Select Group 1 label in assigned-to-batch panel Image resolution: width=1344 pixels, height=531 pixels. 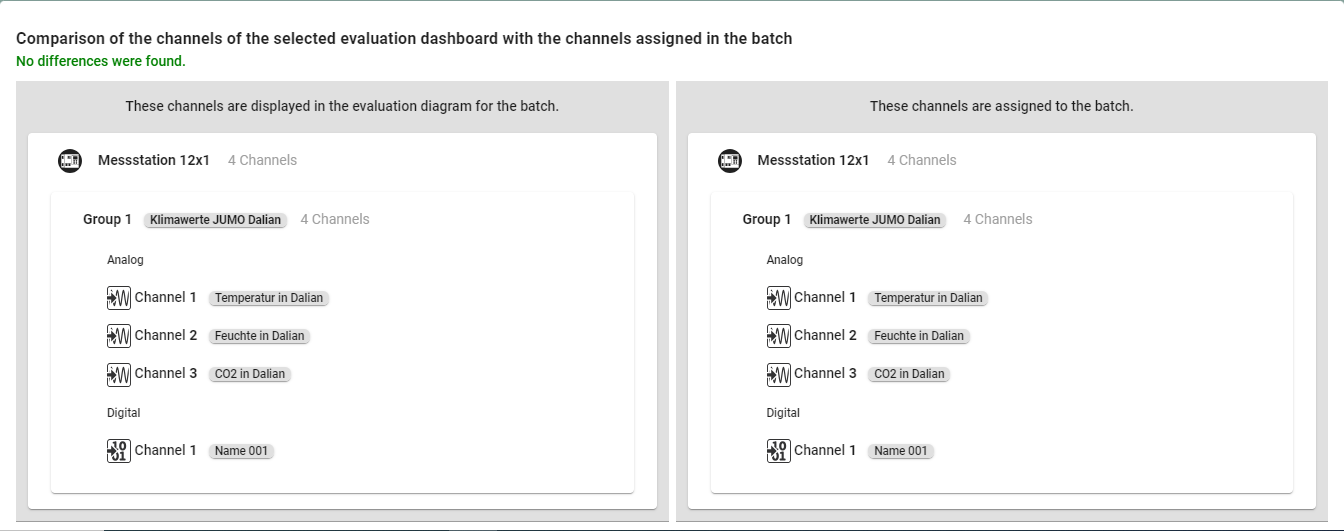click(766, 219)
